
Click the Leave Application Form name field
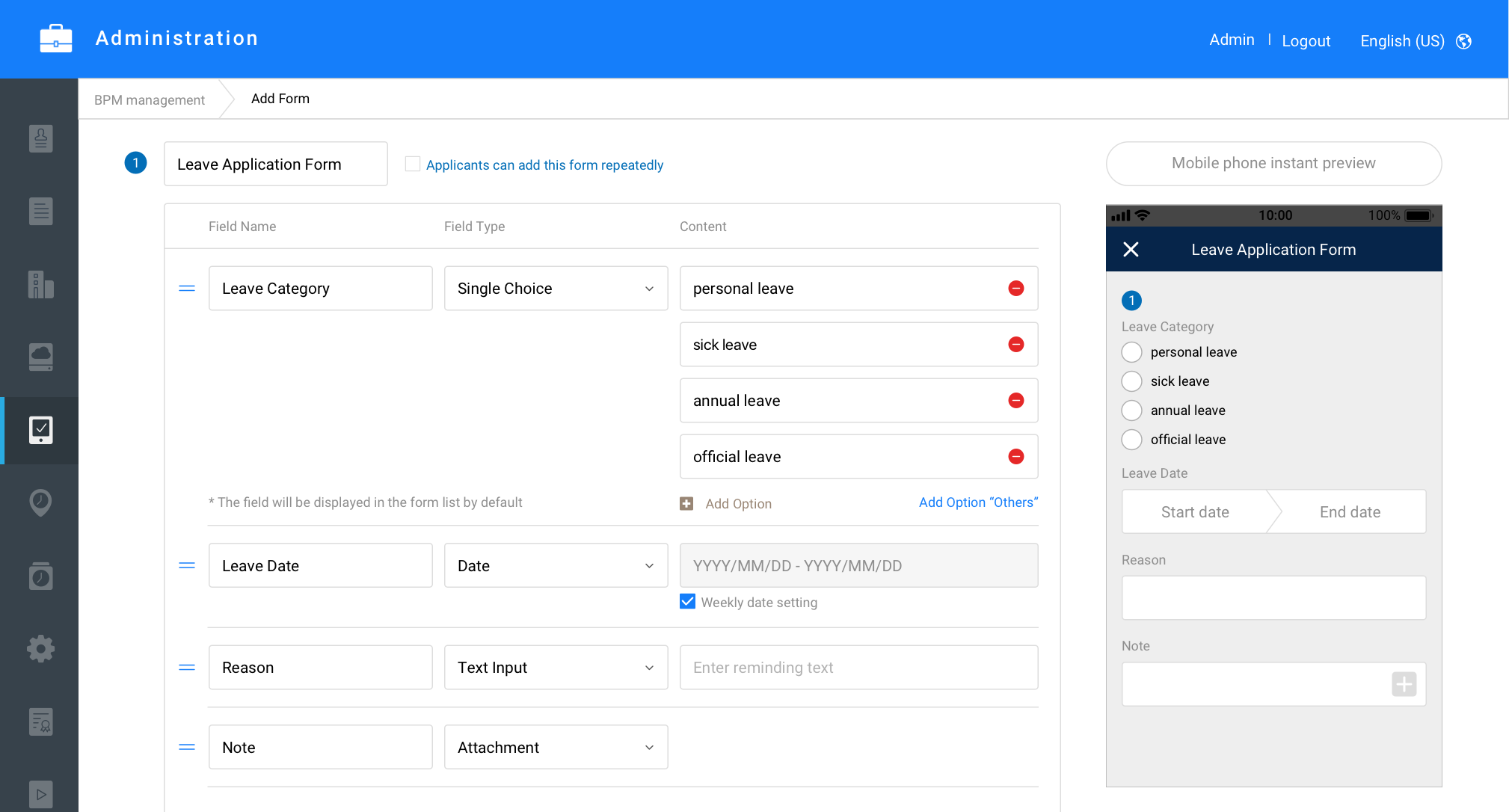[x=275, y=164]
